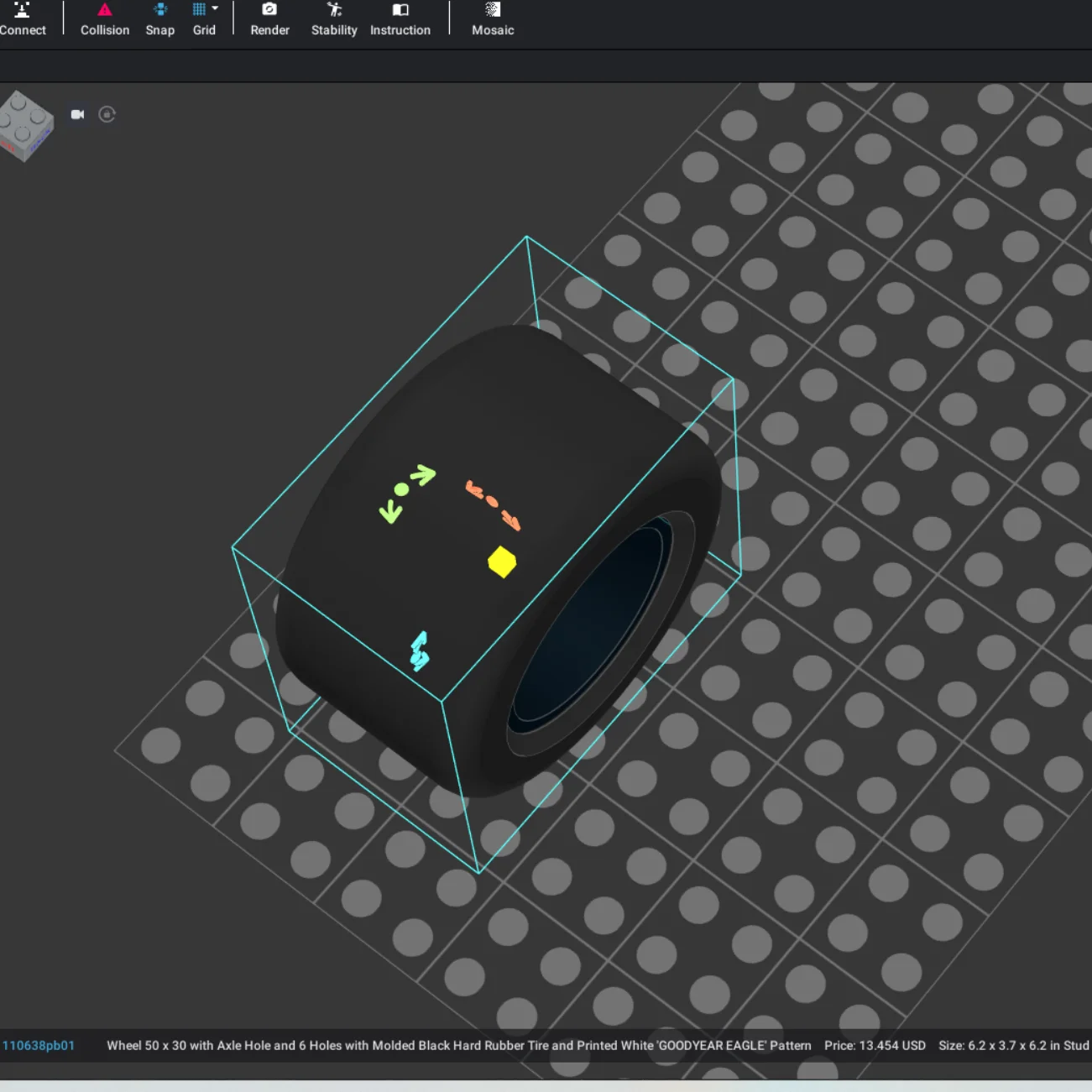This screenshot has height=1092, width=1092.
Task: Open the Render camera tool
Action: 269,18
